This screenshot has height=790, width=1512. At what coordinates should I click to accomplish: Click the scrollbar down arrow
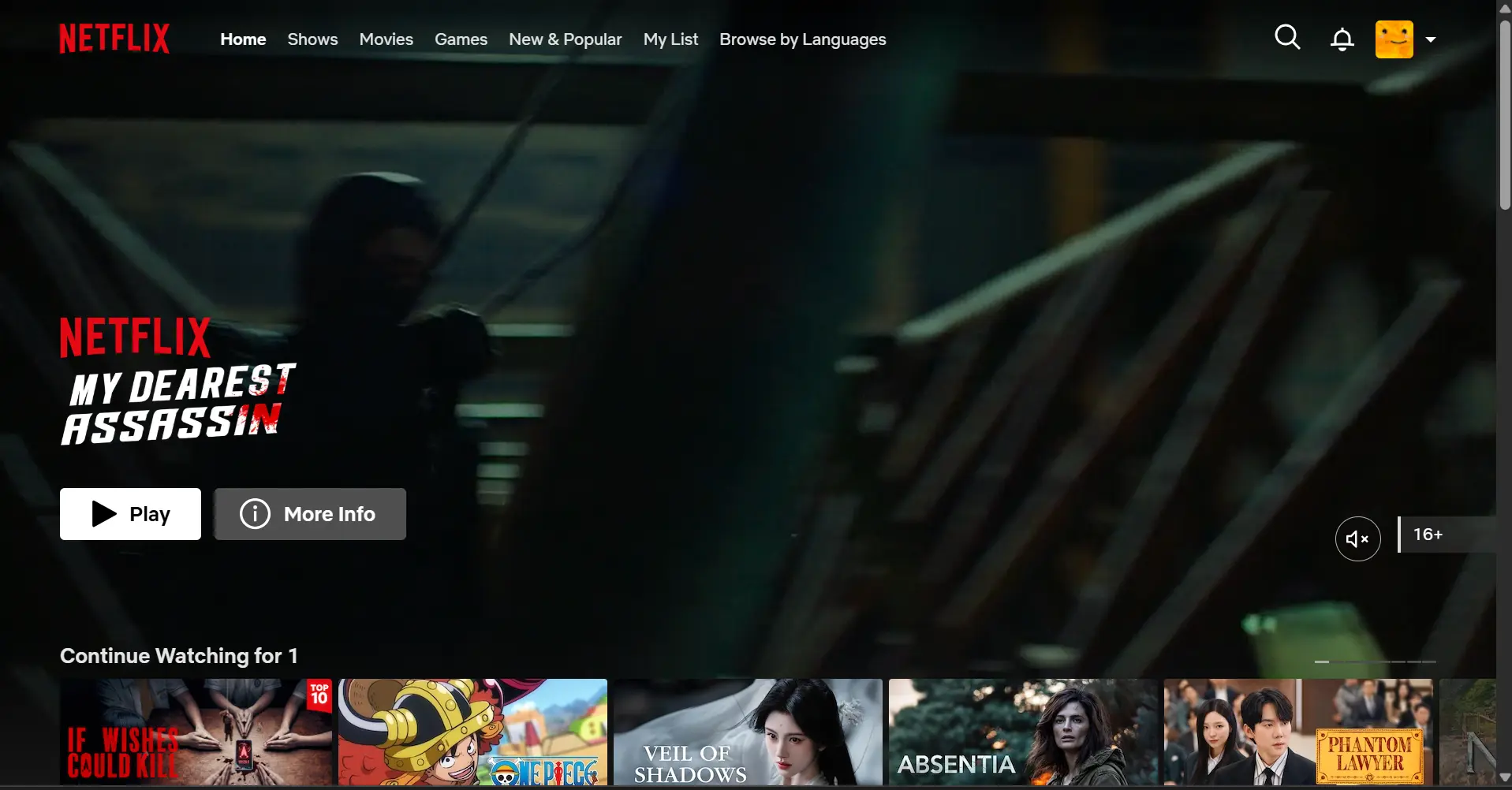pyautogui.click(x=1504, y=778)
